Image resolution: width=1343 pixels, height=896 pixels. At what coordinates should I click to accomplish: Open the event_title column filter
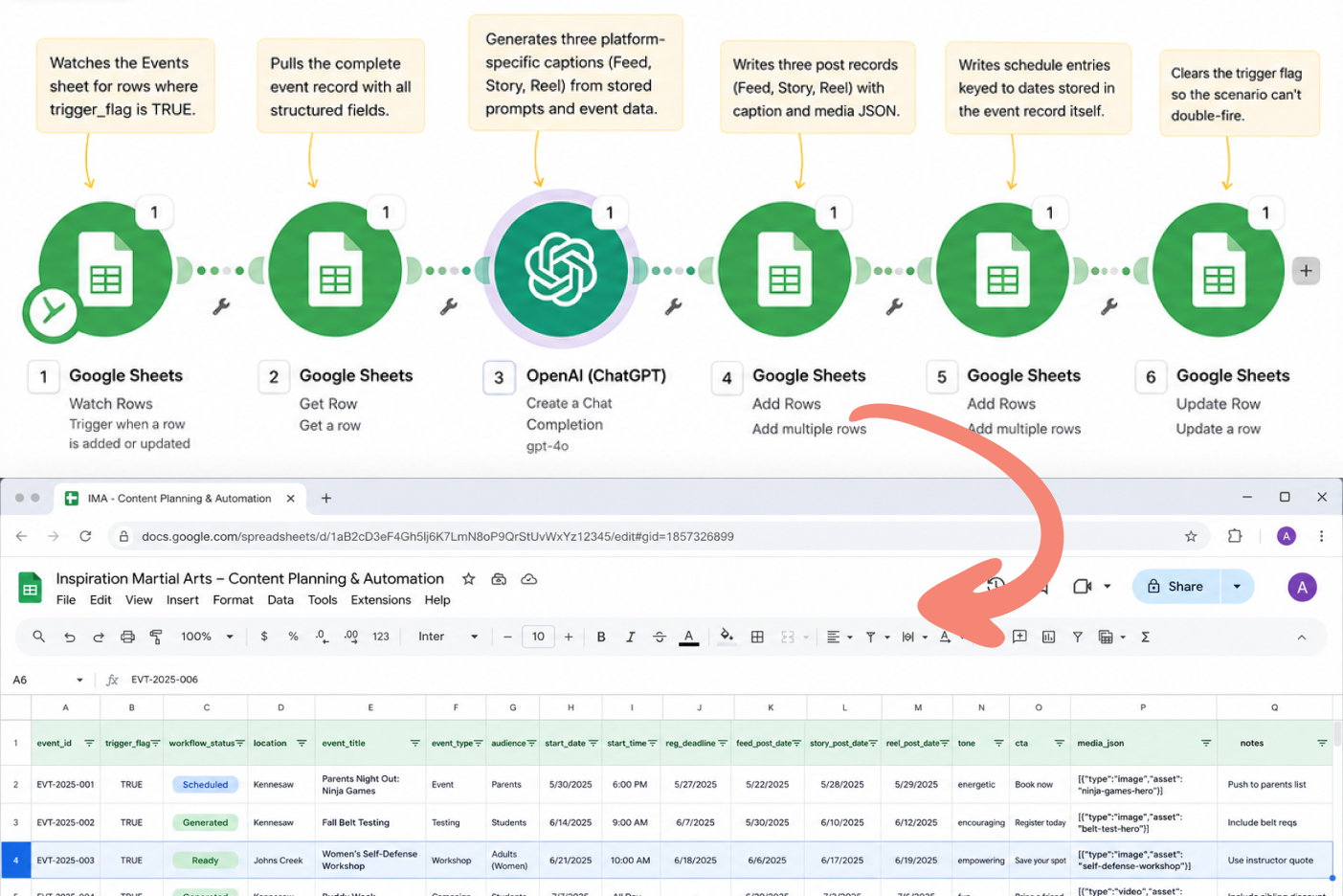click(x=414, y=743)
